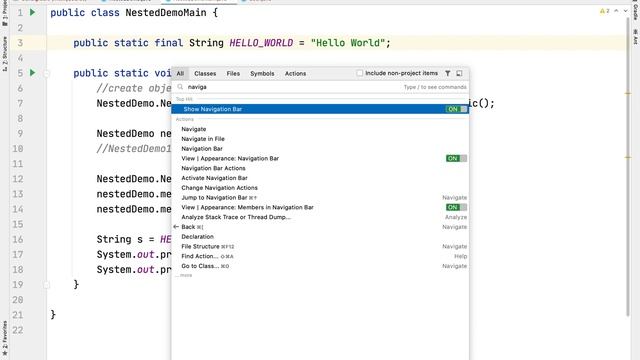Switch to the Symbols tab
The height and width of the screenshot is (360, 640).
[x=262, y=73]
